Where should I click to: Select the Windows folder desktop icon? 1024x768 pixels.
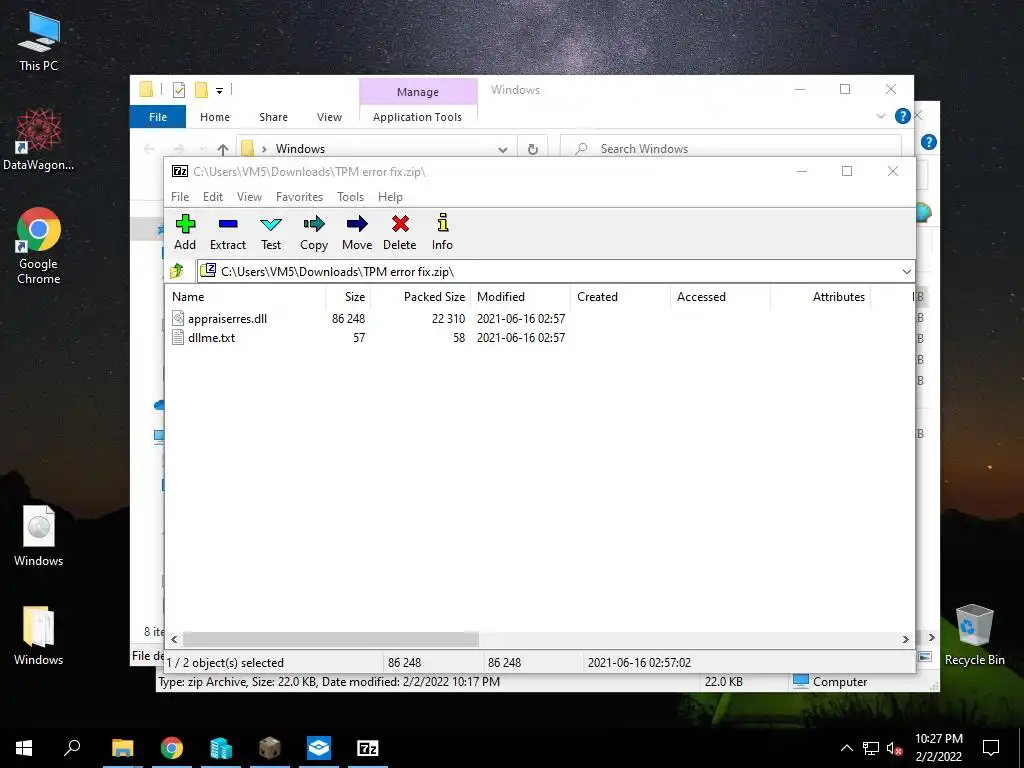point(39,635)
